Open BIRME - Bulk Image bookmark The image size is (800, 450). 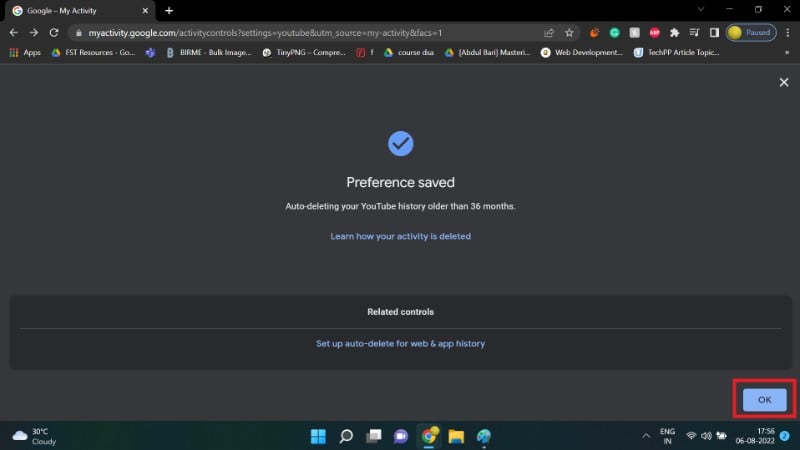(209, 52)
